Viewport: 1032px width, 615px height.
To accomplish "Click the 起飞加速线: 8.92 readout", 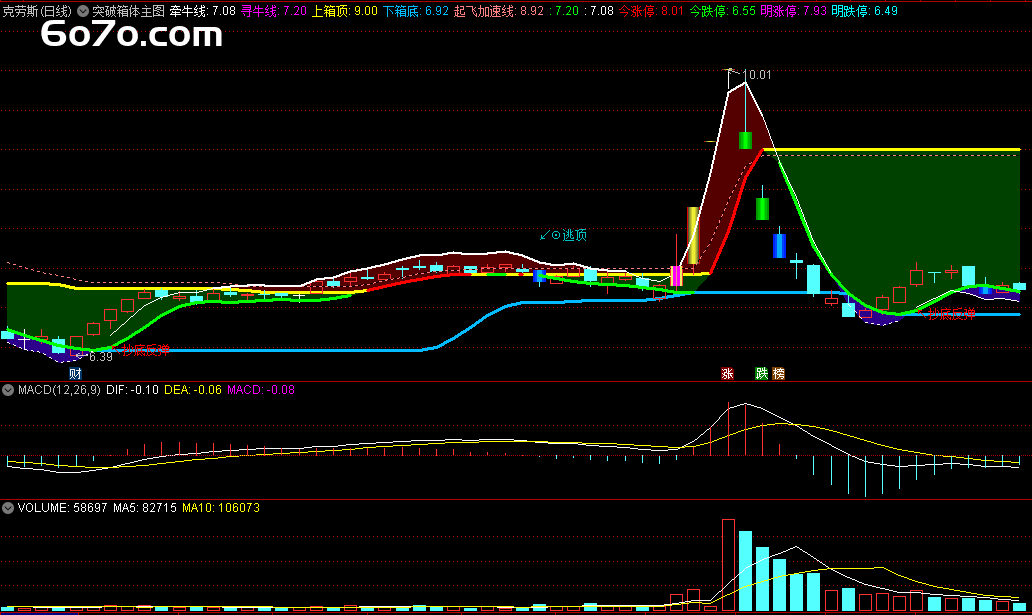I will (499, 11).
